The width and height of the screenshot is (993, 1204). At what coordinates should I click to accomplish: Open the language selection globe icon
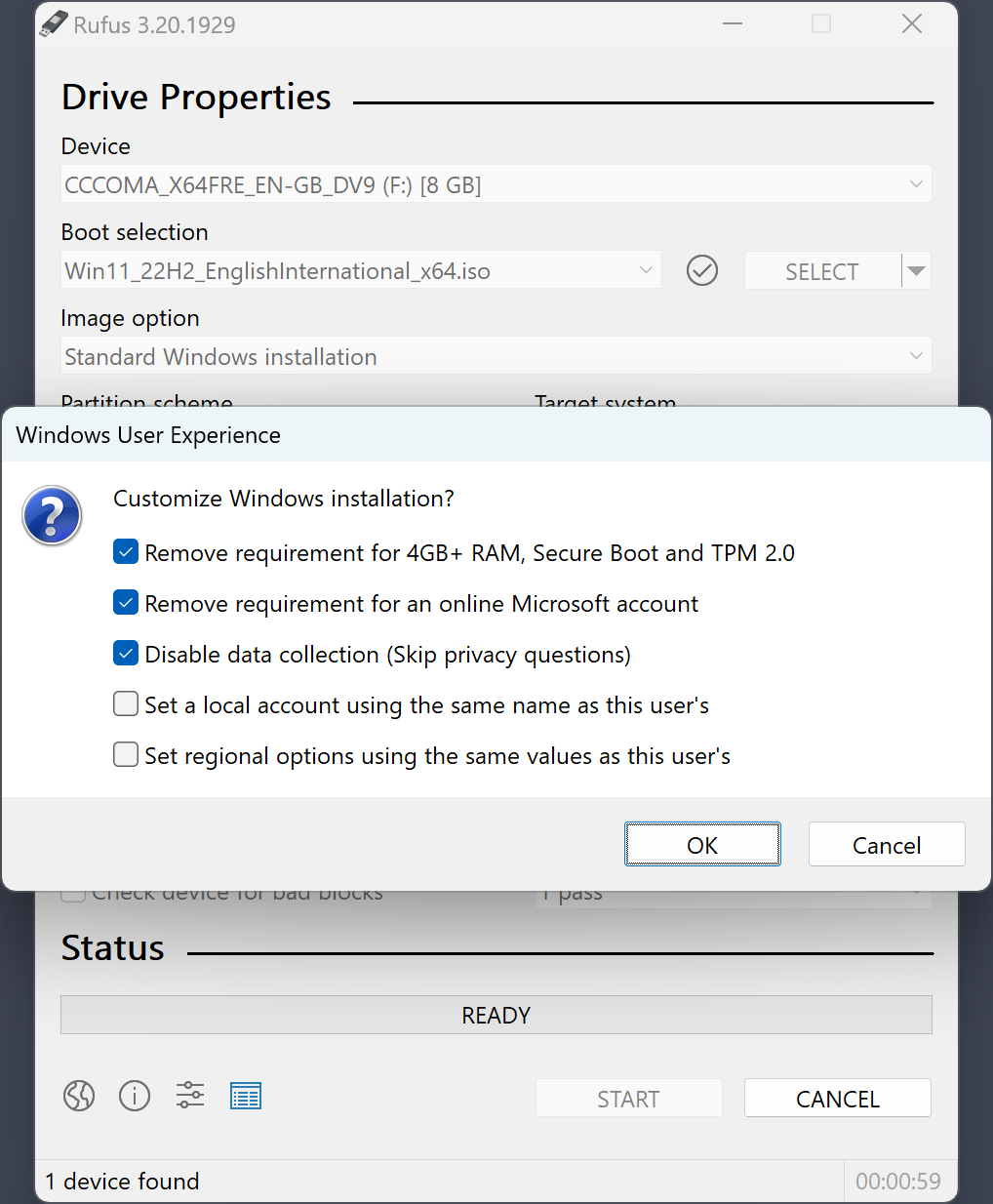coord(79,1096)
